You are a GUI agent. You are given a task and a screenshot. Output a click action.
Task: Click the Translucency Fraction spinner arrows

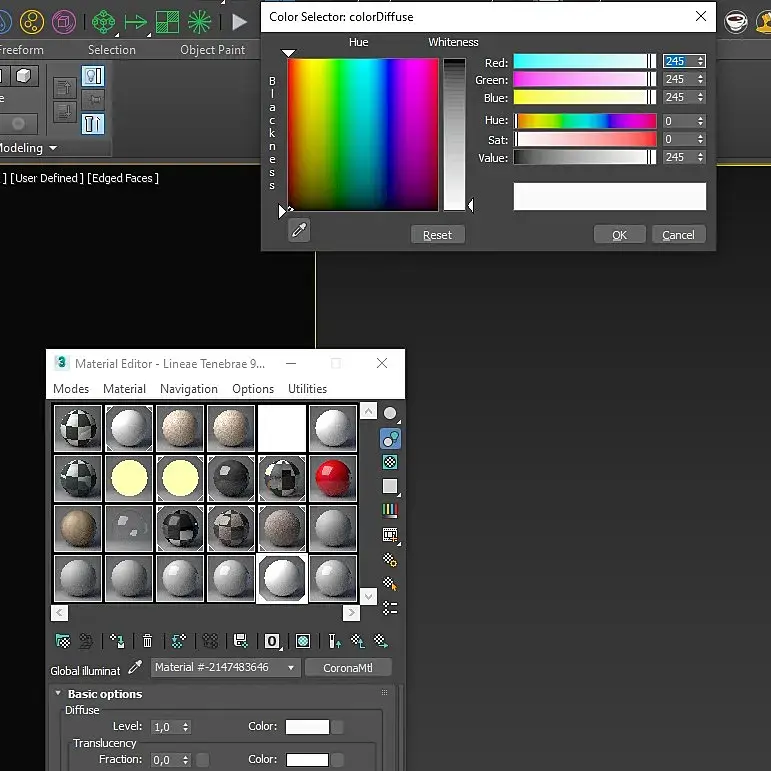tap(185, 760)
